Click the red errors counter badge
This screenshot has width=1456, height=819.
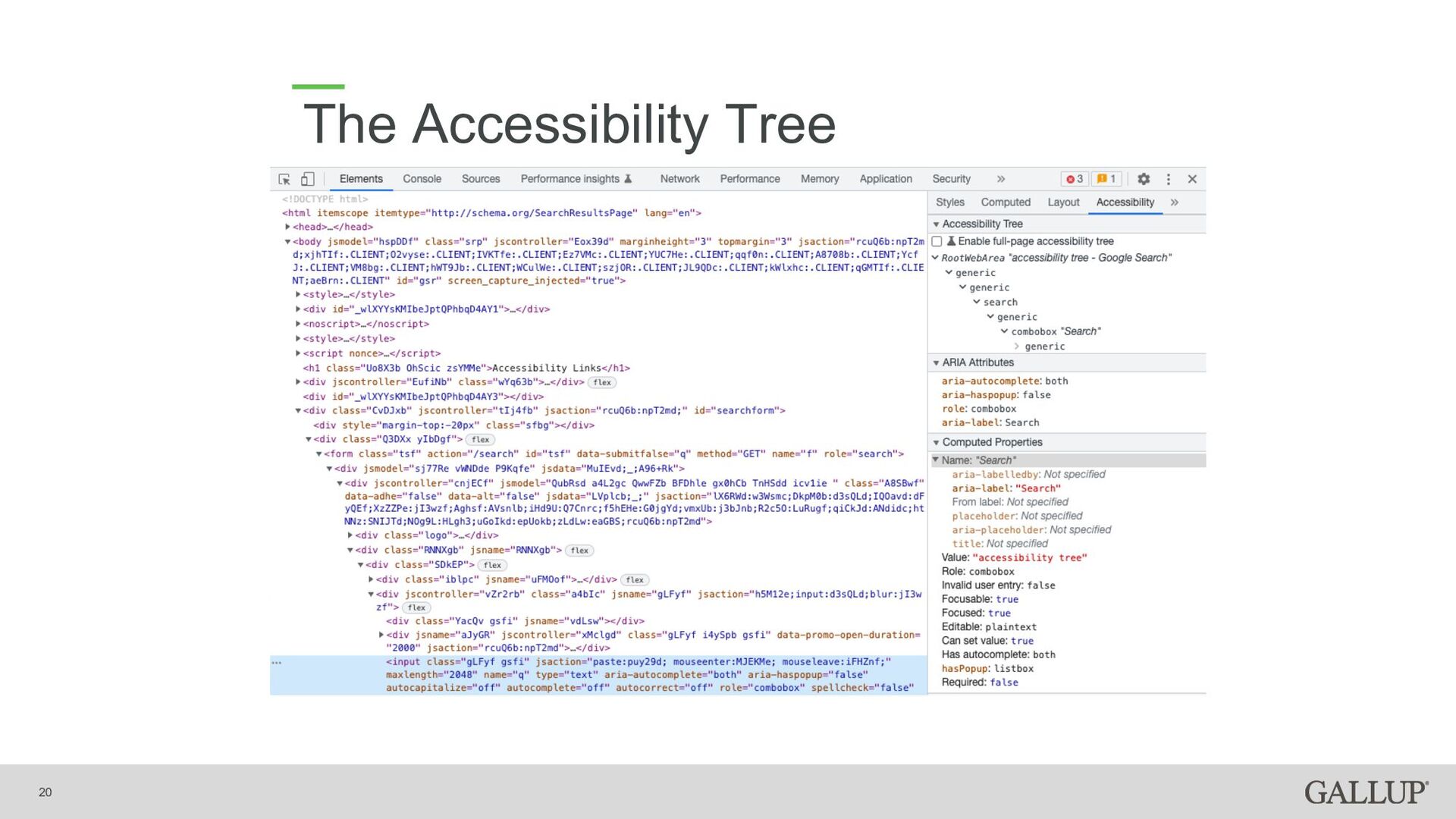click(x=1075, y=179)
